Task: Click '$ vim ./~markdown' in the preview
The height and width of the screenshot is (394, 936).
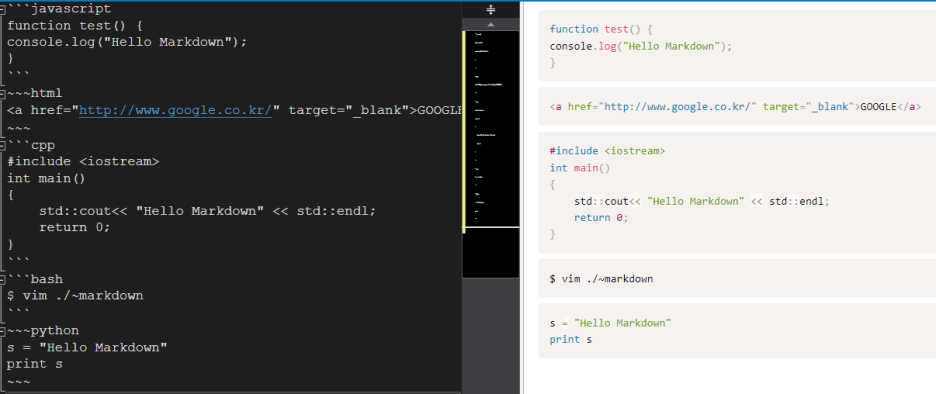Action: pyautogui.click(x=601, y=279)
